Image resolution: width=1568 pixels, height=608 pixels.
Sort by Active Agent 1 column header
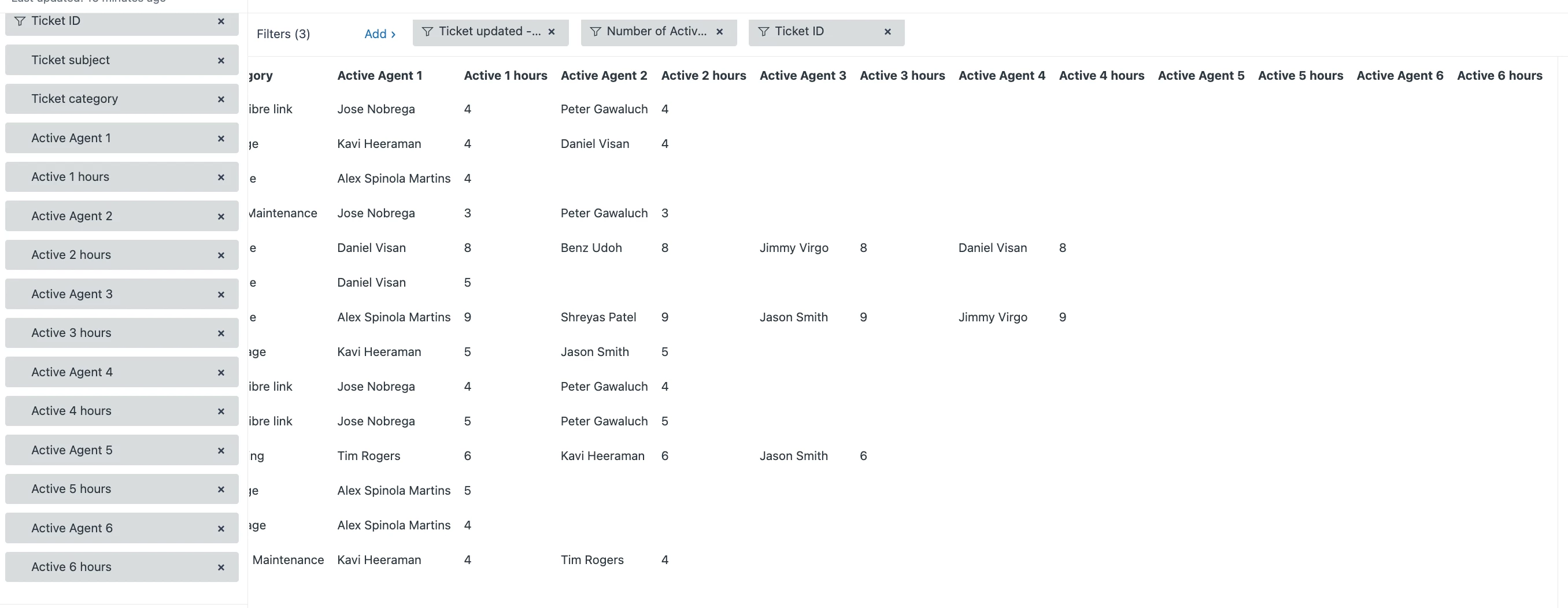pos(379,76)
